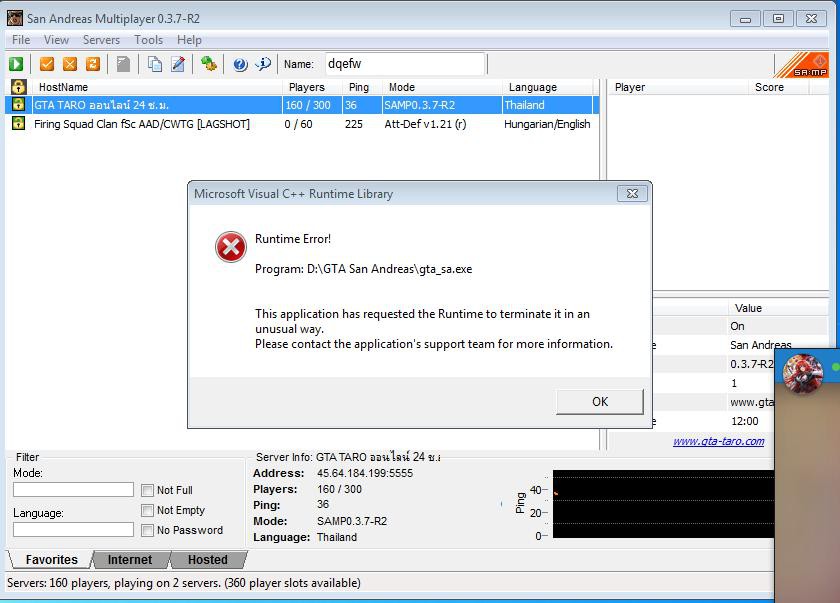The width and height of the screenshot is (840, 603).
Task: Click the red error icon in the dialog
Action: click(231, 247)
